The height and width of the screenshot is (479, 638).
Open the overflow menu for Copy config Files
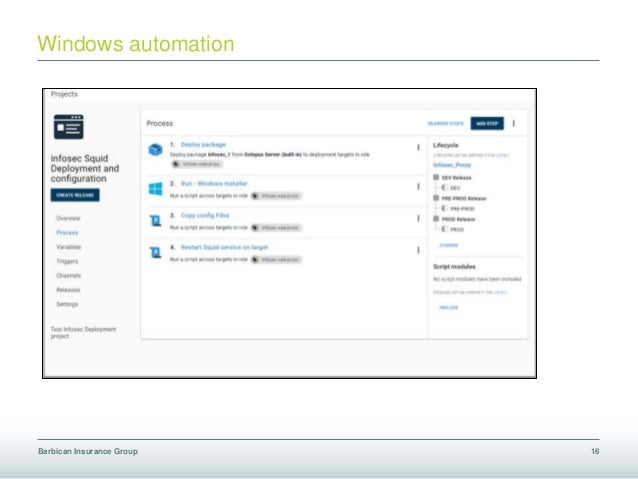[418, 218]
